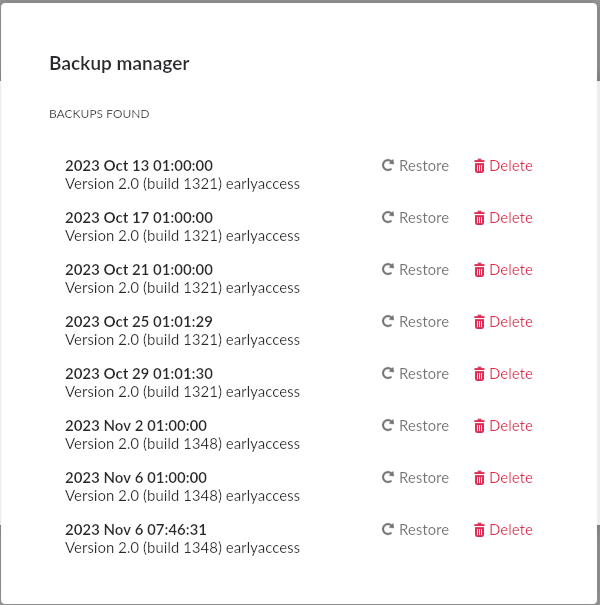Click restore arrow icon for Nov 2 backup
This screenshot has height=605, width=600.
pos(388,426)
